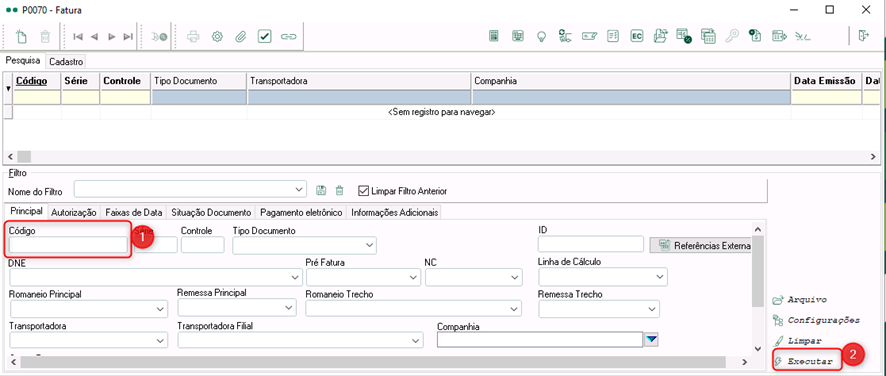Click the new document toolbar icon
The width and height of the screenshot is (886, 376).
[21, 36]
